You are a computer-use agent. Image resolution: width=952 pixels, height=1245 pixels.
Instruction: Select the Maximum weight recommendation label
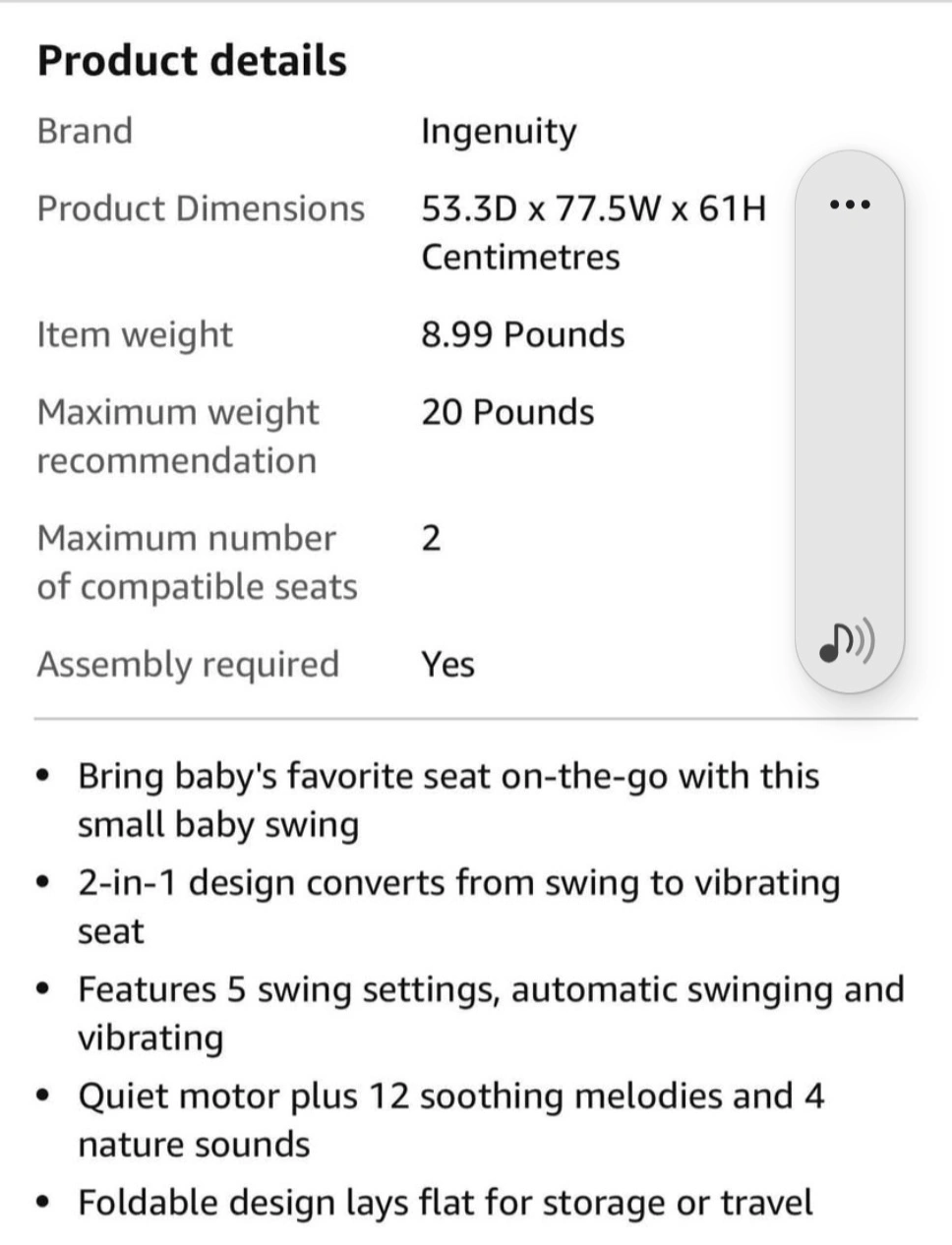[x=178, y=436]
